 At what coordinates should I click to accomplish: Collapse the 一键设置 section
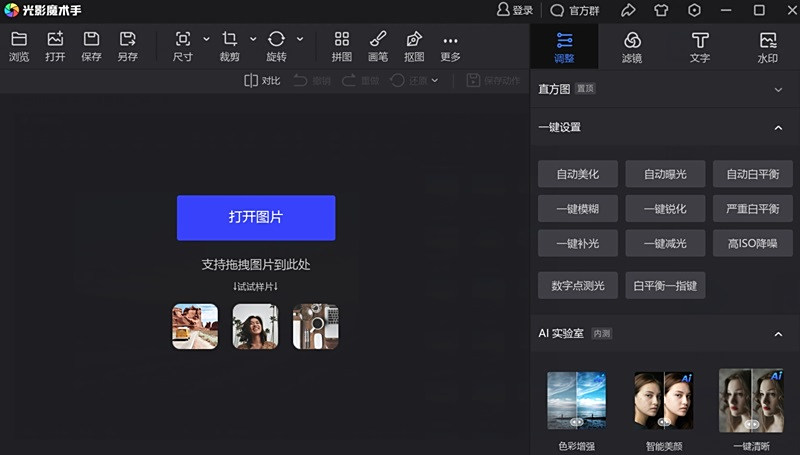(x=778, y=128)
